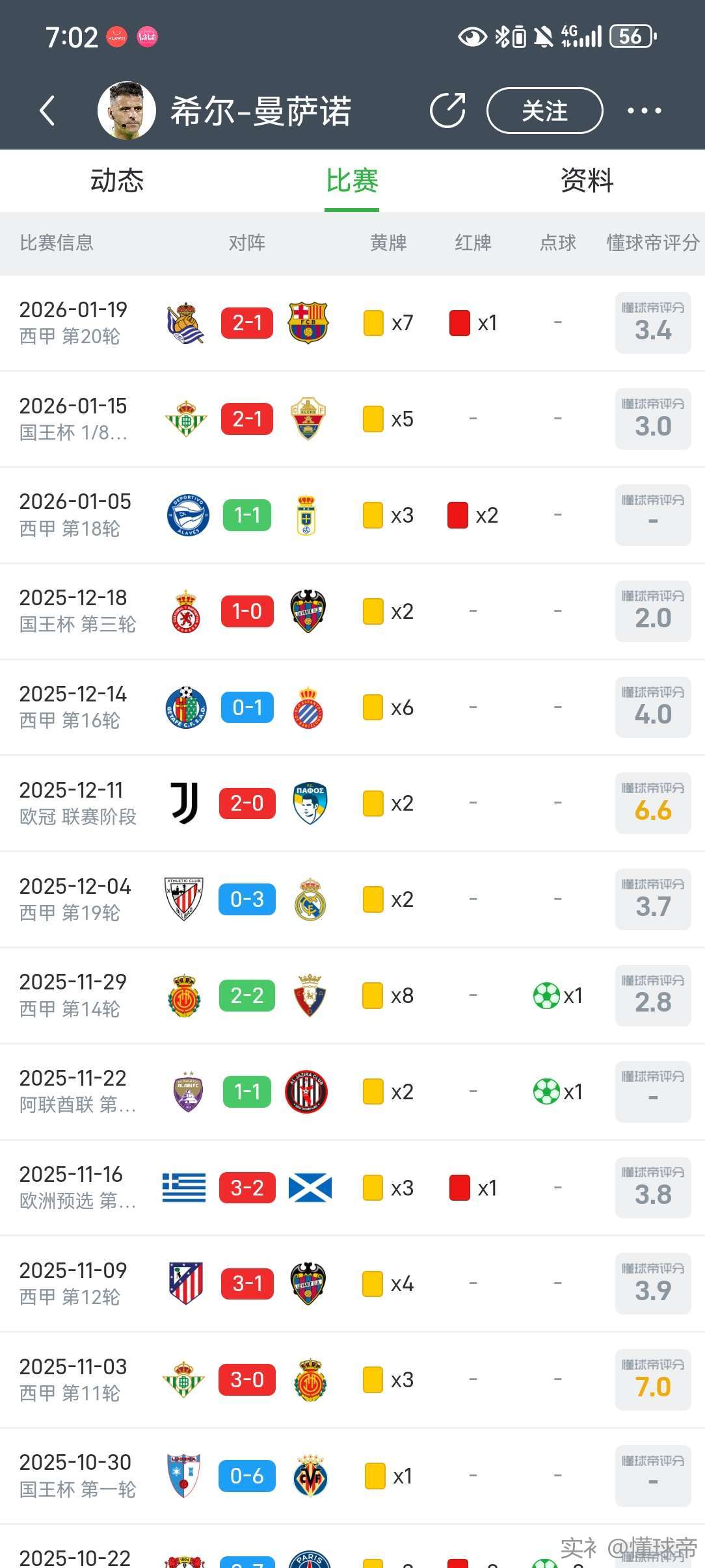Screen dimensions: 705x1568
Task: Tap the FC Barcelona crest
Action: tap(308, 322)
